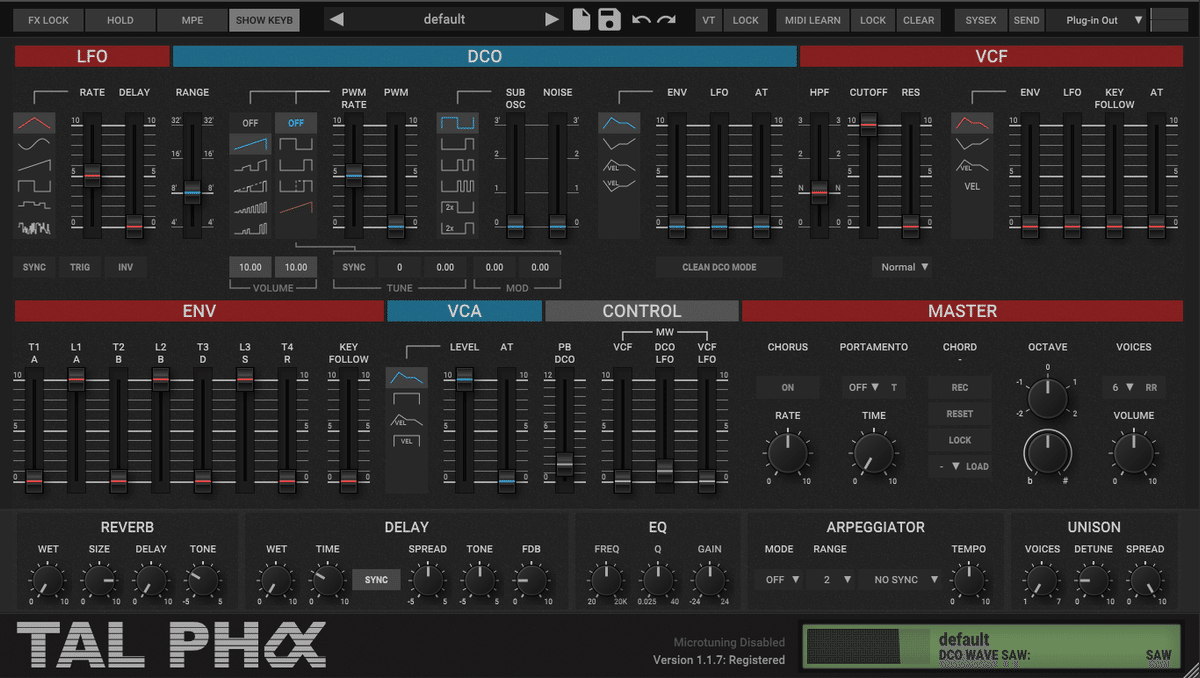Viewport: 1200px width, 678px height.
Task: Enable MPE mode
Action: point(192,20)
